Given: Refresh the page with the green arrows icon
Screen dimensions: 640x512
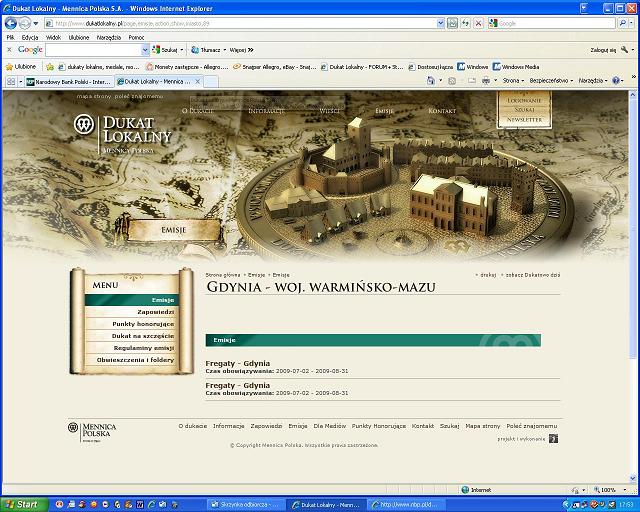Looking at the screenshot, I should coord(465,24).
